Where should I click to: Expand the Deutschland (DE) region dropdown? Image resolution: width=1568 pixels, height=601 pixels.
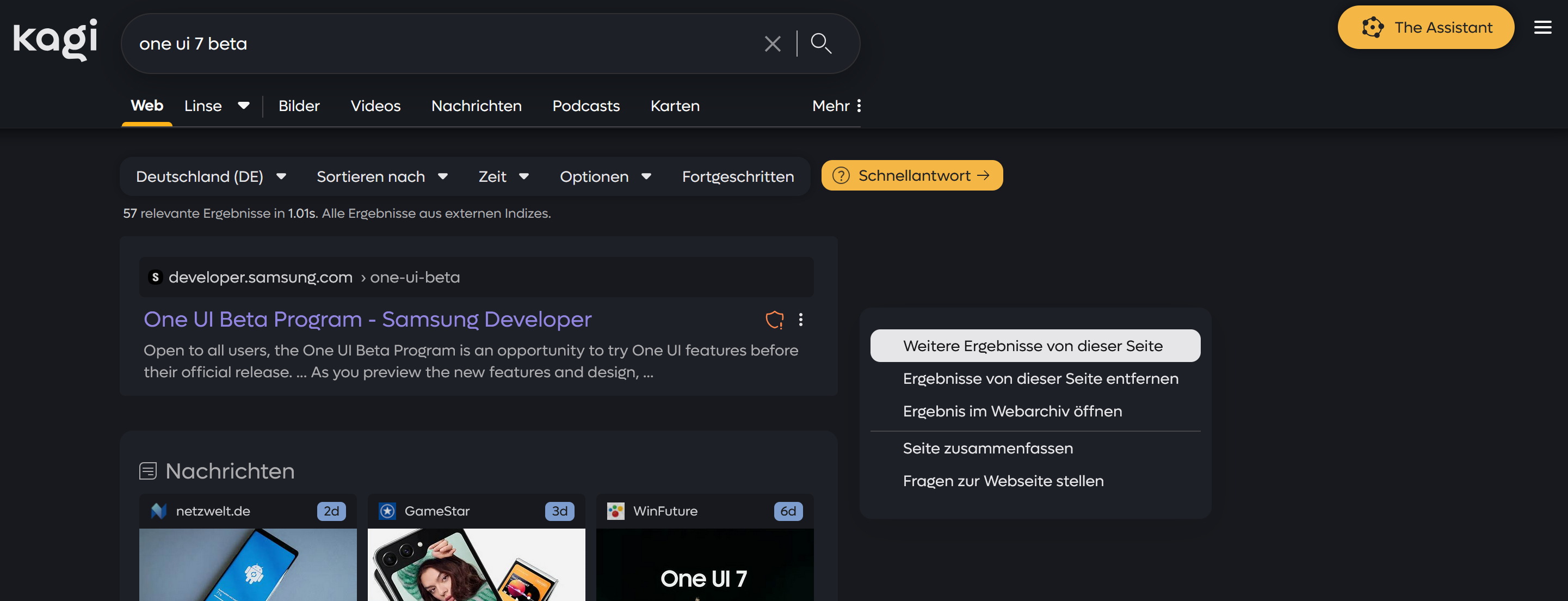pos(211,176)
